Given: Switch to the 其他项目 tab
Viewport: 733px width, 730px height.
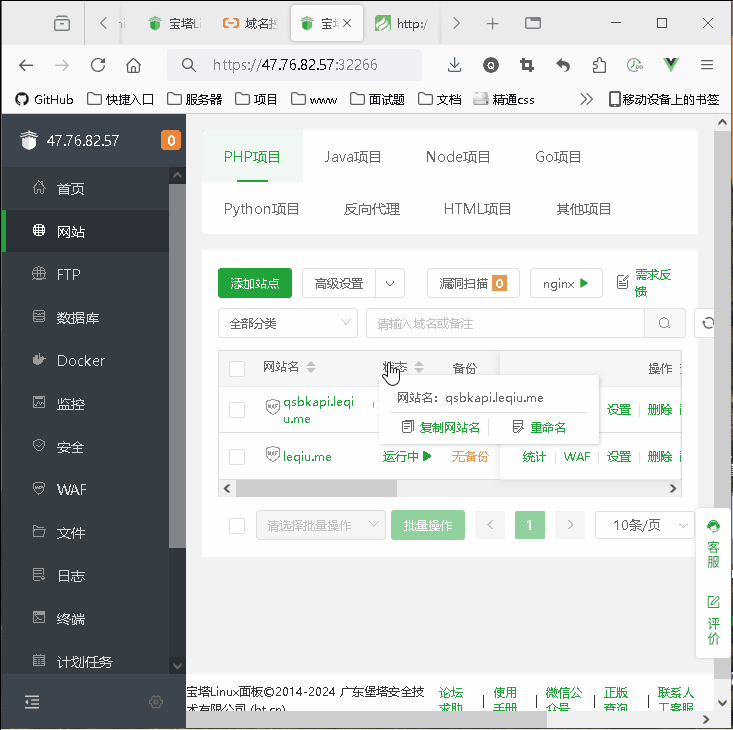Looking at the screenshot, I should tap(583, 209).
